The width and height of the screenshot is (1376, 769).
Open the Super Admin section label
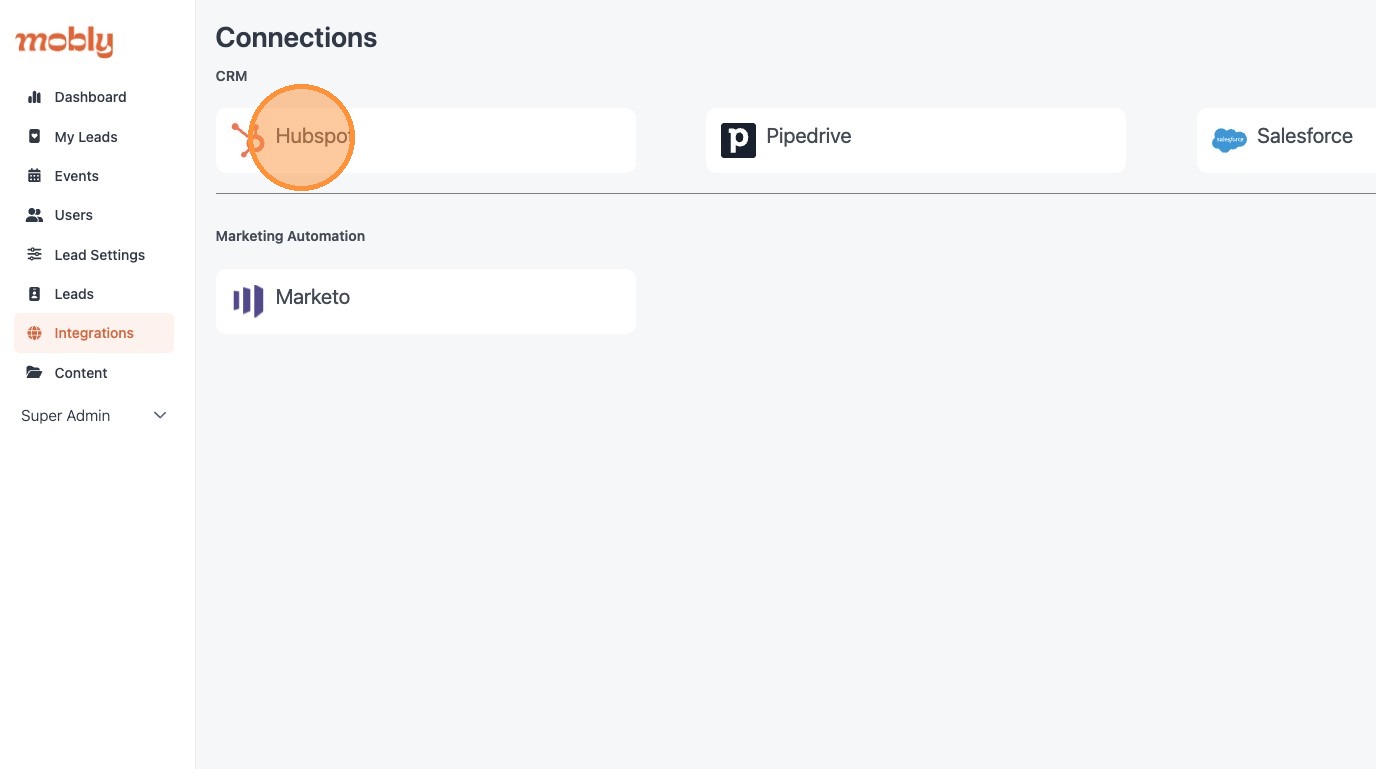[66, 416]
